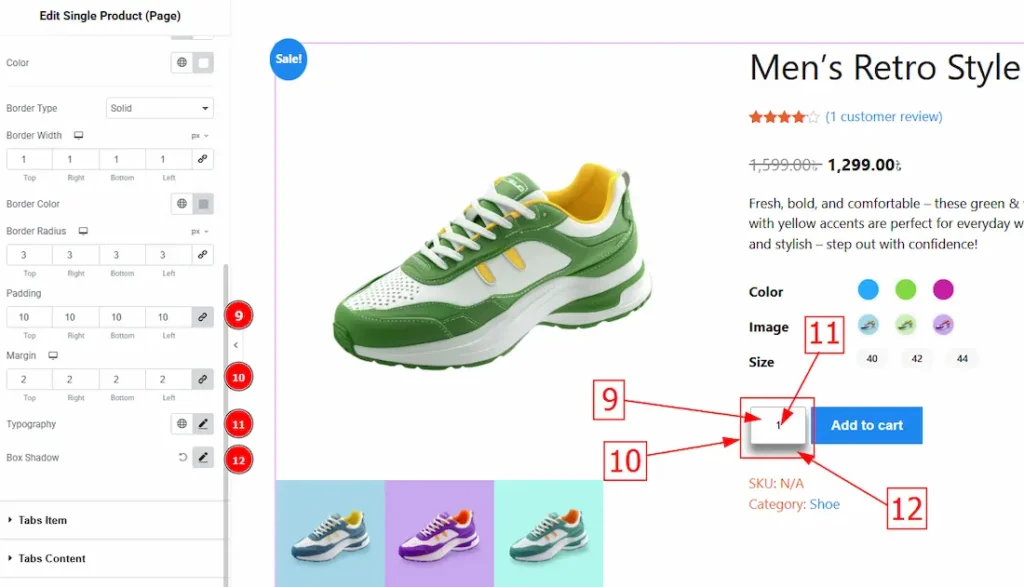
Task: Expand the Tabs Item section
Action: coord(42,520)
